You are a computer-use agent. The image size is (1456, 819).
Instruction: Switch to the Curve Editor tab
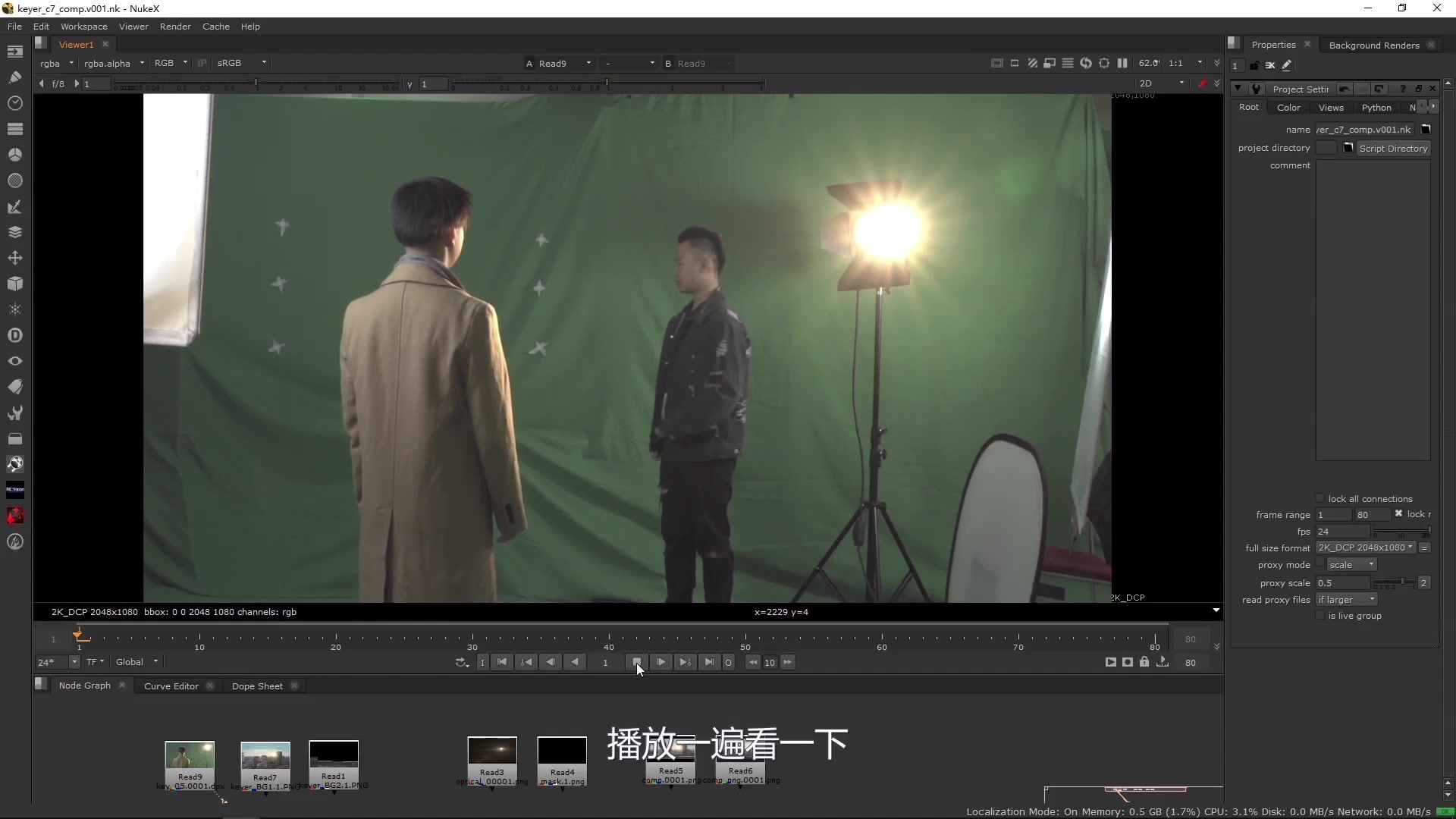(170, 685)
